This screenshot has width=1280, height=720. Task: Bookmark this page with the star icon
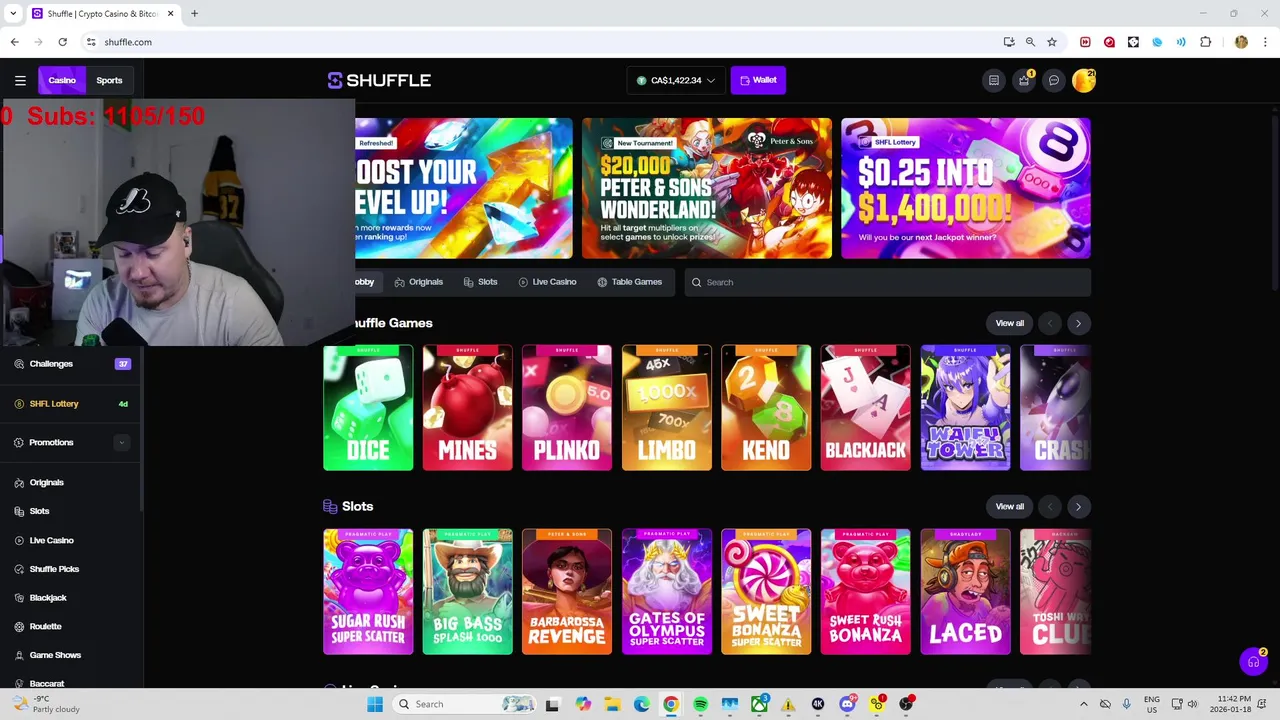1052,42
